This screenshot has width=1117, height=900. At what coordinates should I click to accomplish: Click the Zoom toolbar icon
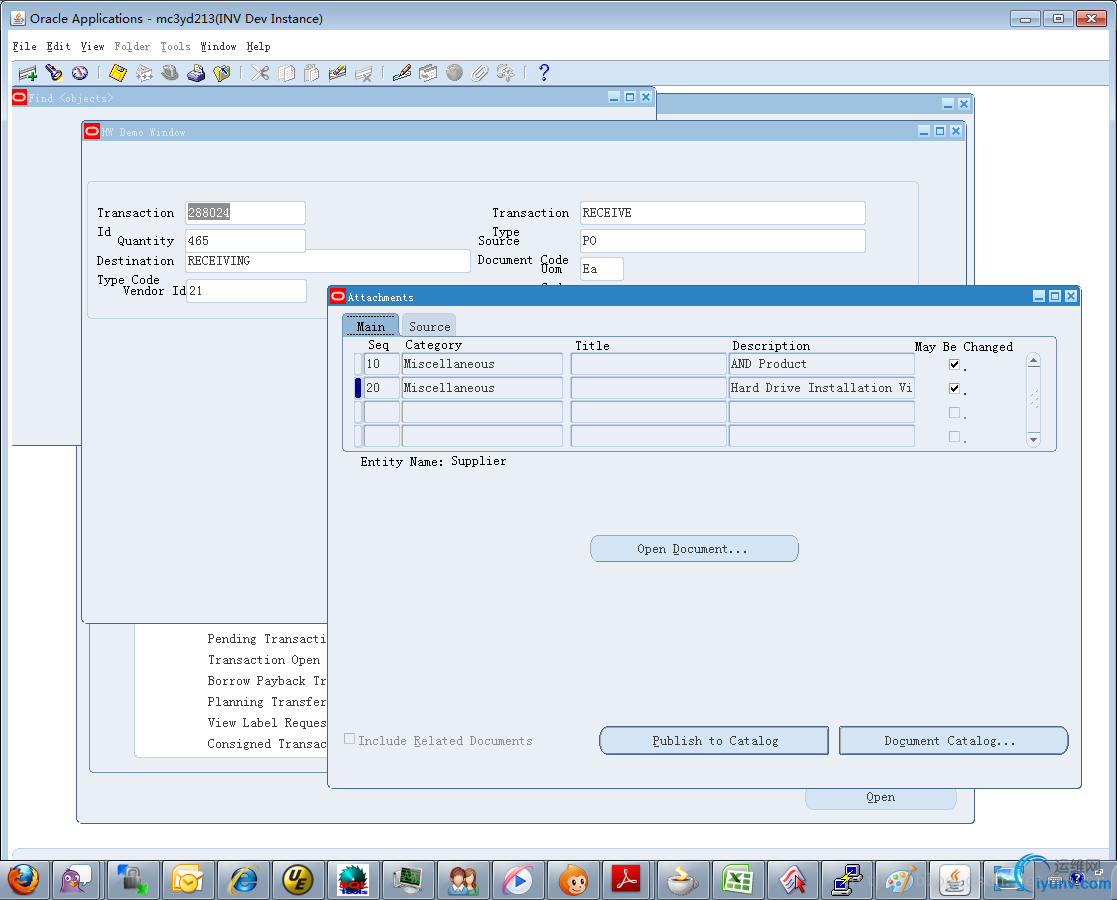pos(428,73)
